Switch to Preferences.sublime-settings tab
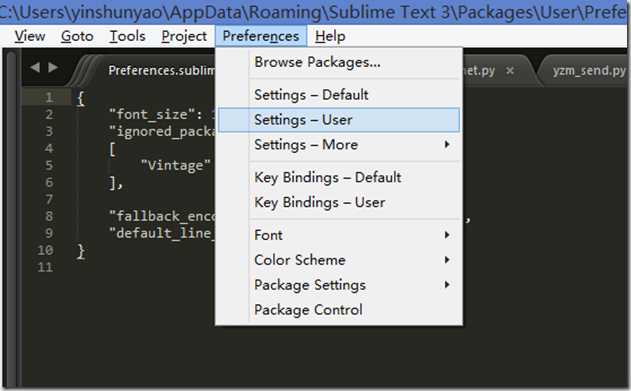Viewport: 631px width, 391px height. click(161, 71)
